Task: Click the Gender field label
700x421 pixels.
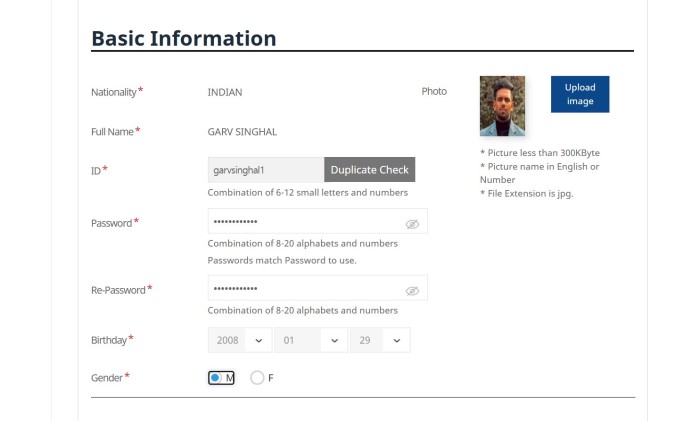Action: [x=107, y=378]
